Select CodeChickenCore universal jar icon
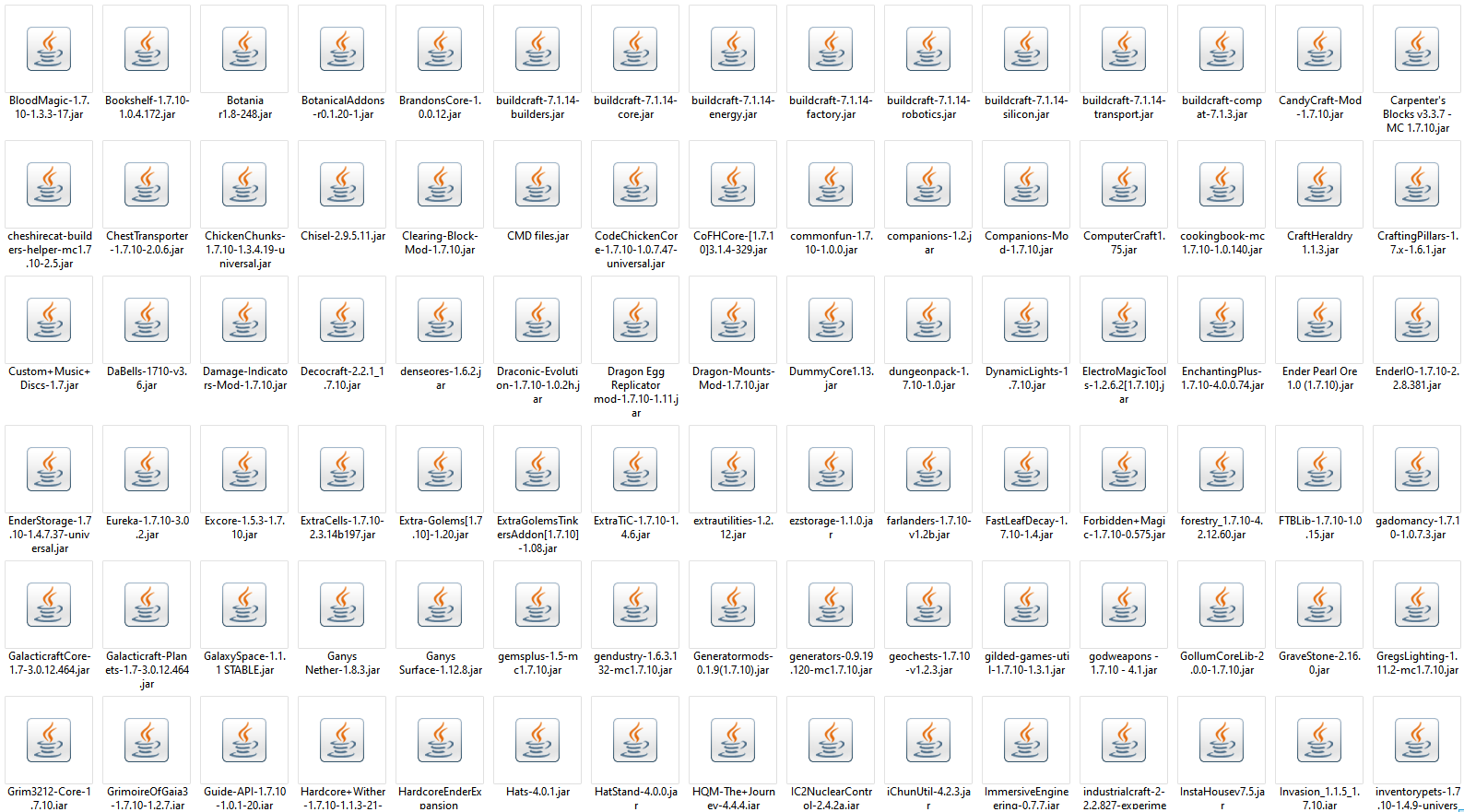The width and height of the screenshot is (1464, 812). click(635, 184)
